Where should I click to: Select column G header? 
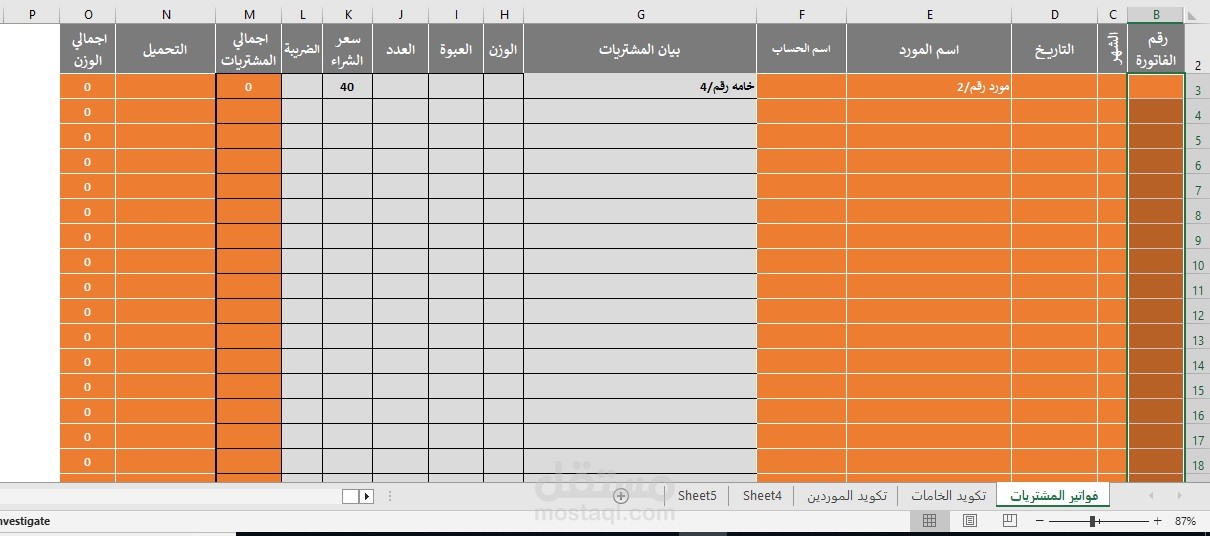tap(640, 15)
